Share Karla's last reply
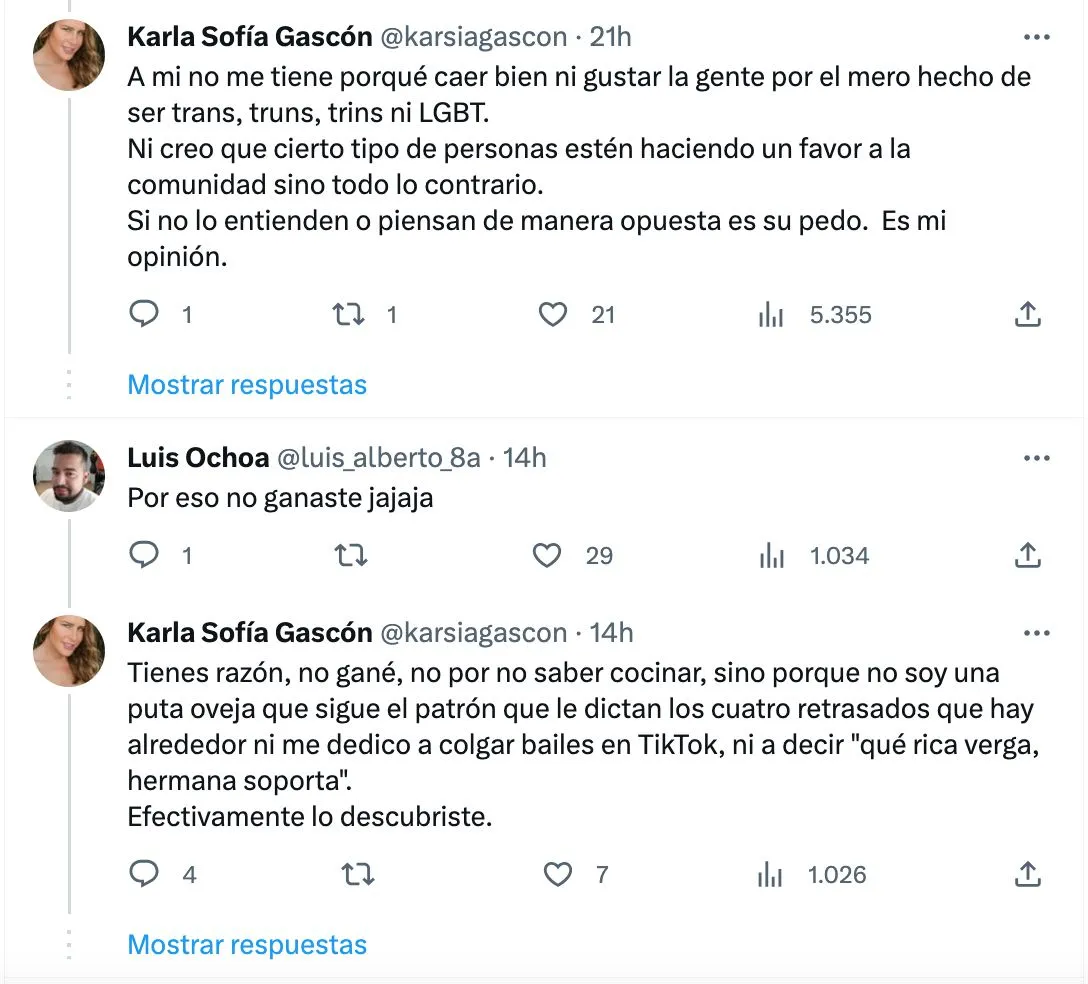The image size is (1088, 984). pyautogui.click(x=1028, y=873)
